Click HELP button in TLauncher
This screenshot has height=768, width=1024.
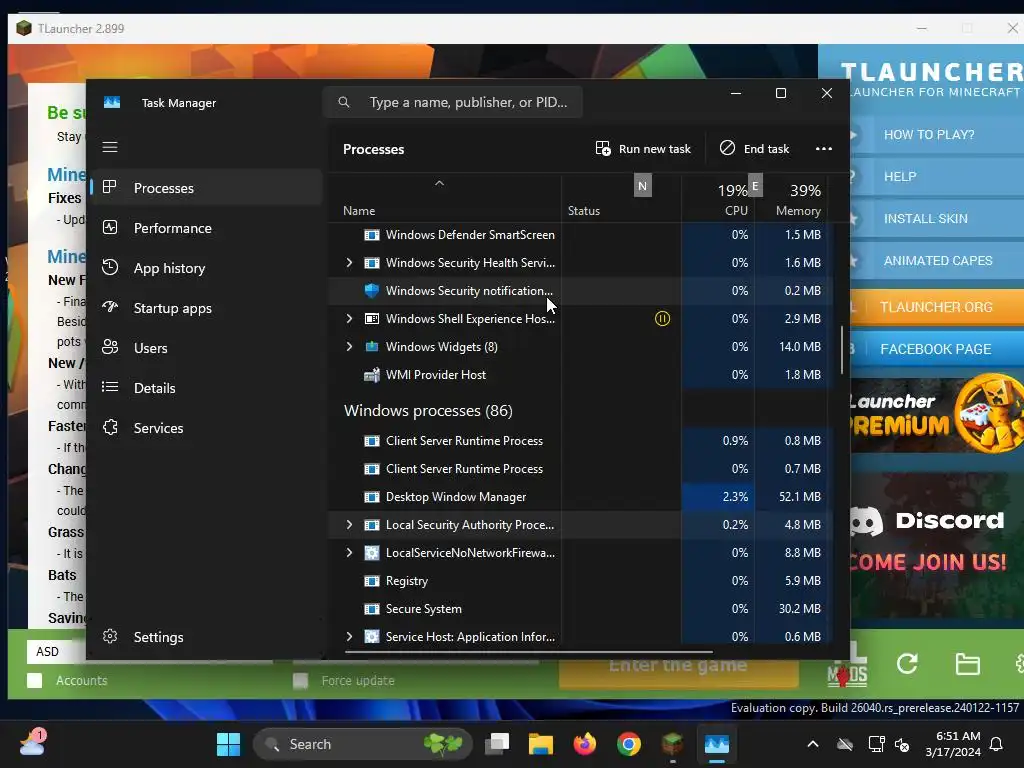937,176
